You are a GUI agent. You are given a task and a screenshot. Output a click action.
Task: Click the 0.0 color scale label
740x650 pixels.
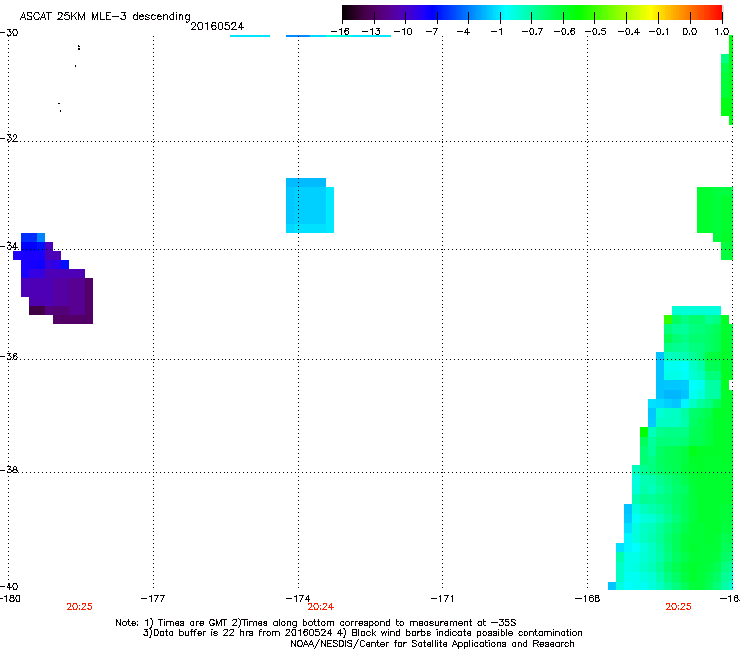690,32
